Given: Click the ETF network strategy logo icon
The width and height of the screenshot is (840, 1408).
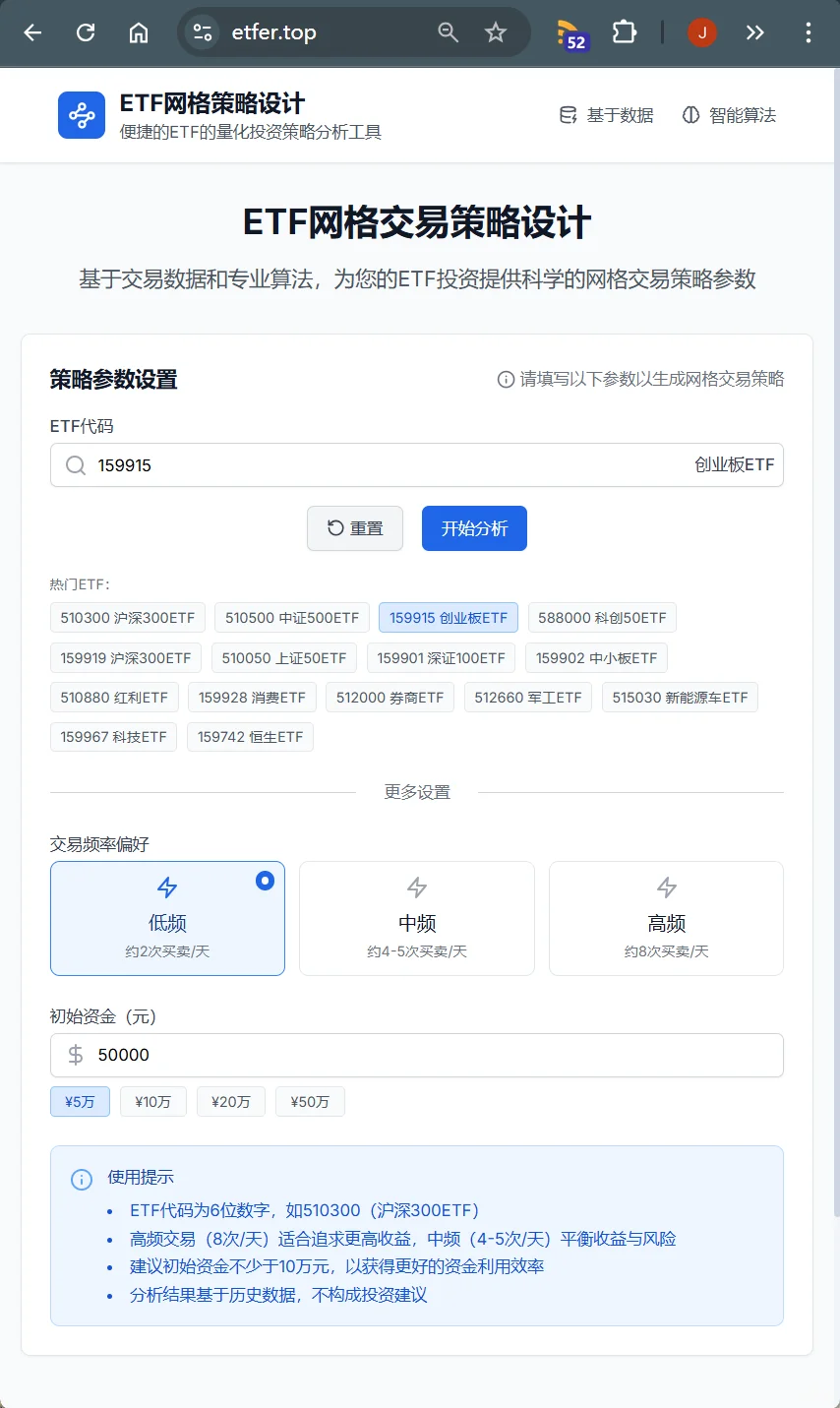Looking at the screenshot, I should tap(81, 114).
